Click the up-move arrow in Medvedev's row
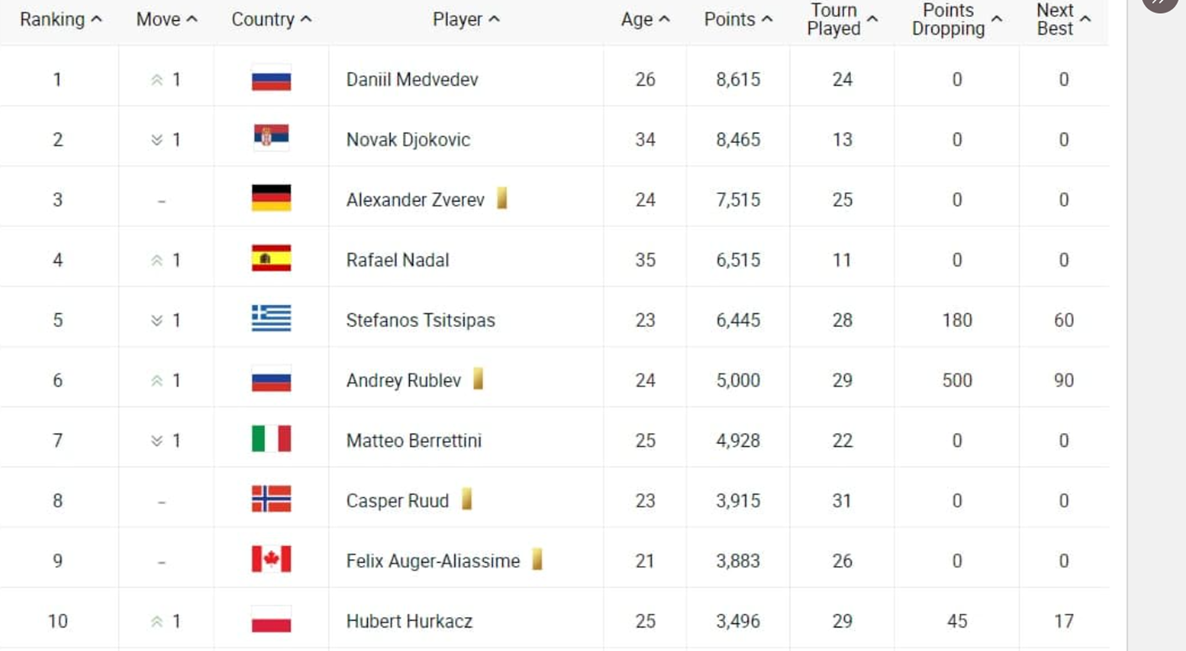This screenshot has height=651, width=1186. tap(157, 79)
